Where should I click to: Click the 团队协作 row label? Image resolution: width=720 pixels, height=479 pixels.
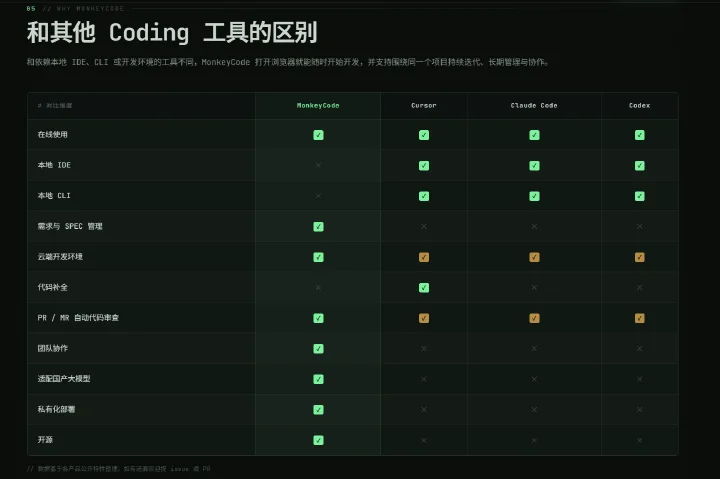[52, 348]
